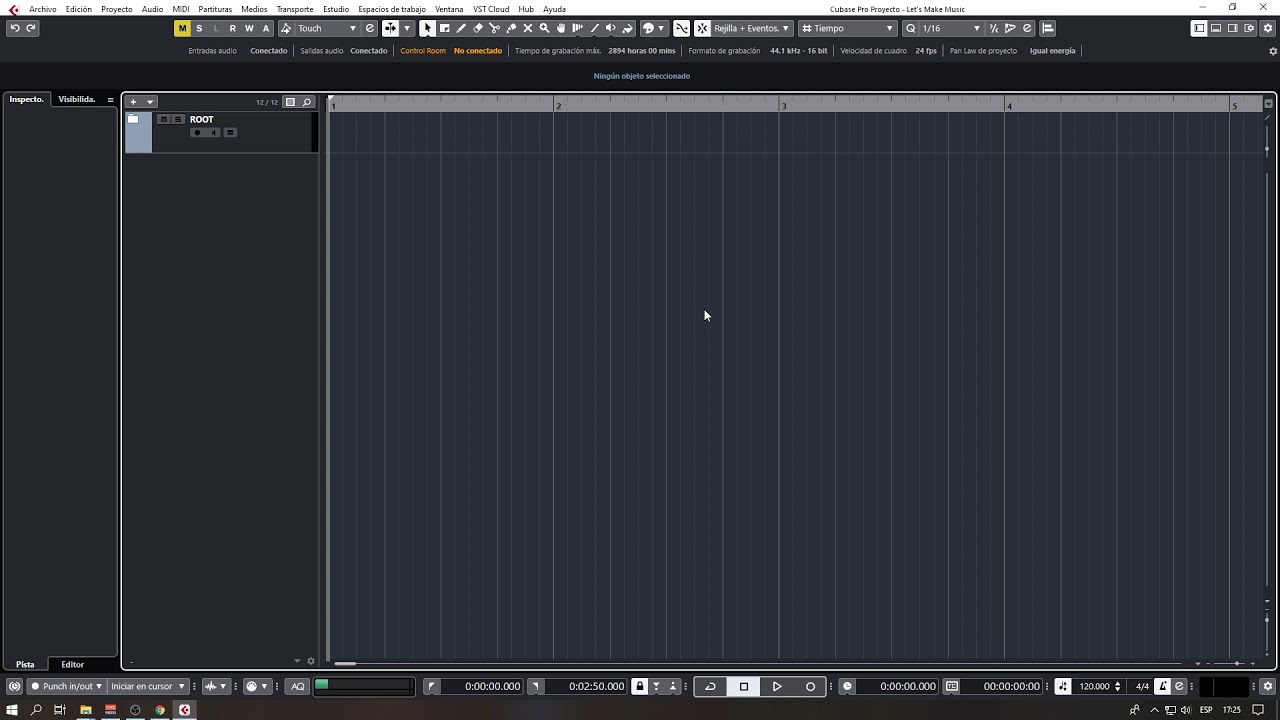This screenshot has width=1280, height=720.
Task: Select the Line tool
Action: [x=594, y=28]
